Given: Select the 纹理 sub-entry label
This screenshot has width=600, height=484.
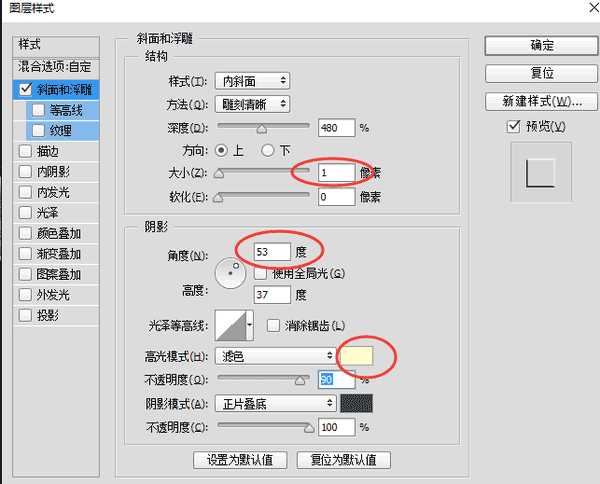Looking at the screenshot, I should (60, 130).
